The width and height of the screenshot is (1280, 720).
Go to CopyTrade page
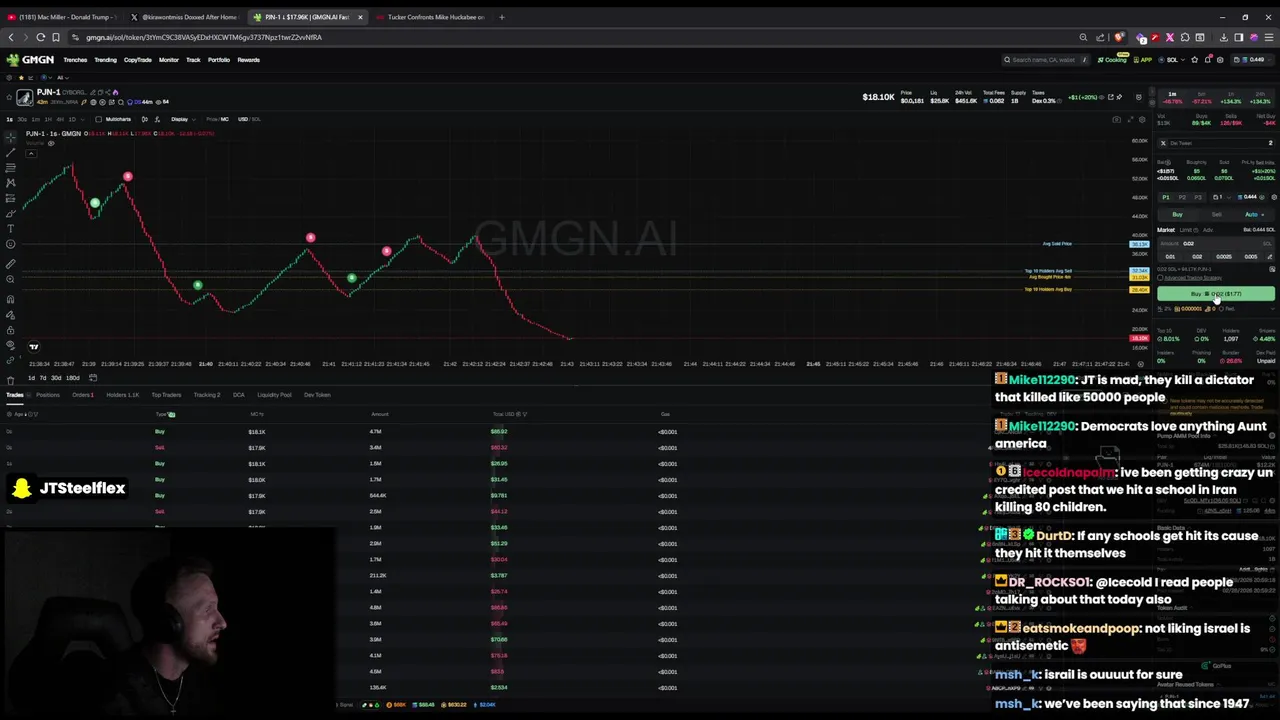tap(137, 60)
